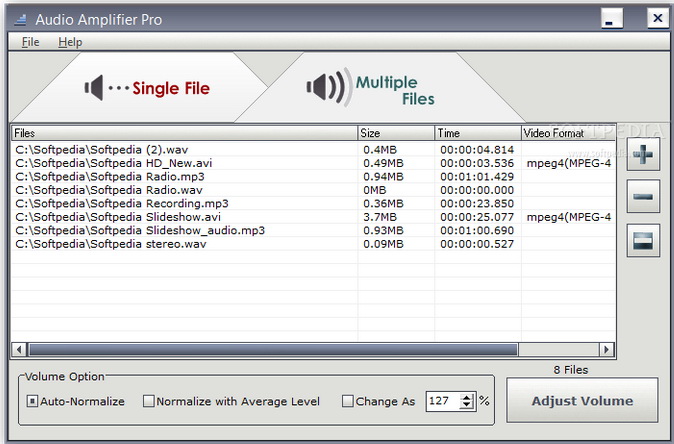Click the horizontal scrollbar right arrow

pos(607,349)
